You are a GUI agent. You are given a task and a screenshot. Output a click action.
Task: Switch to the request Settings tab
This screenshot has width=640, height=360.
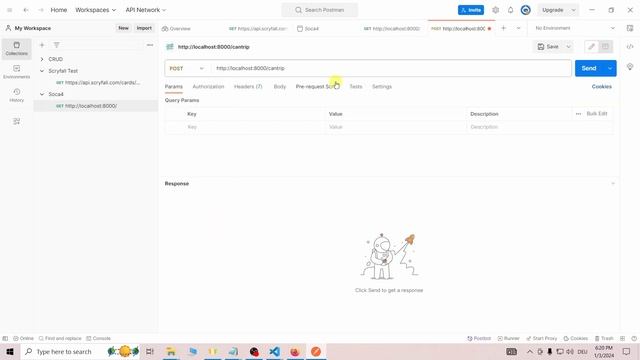coord(382,87)
